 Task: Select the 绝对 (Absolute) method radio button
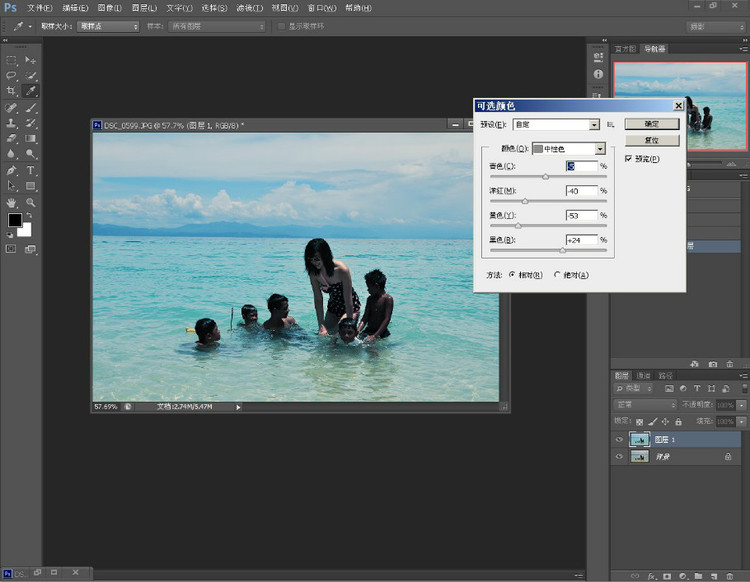[x=558, y=274]
